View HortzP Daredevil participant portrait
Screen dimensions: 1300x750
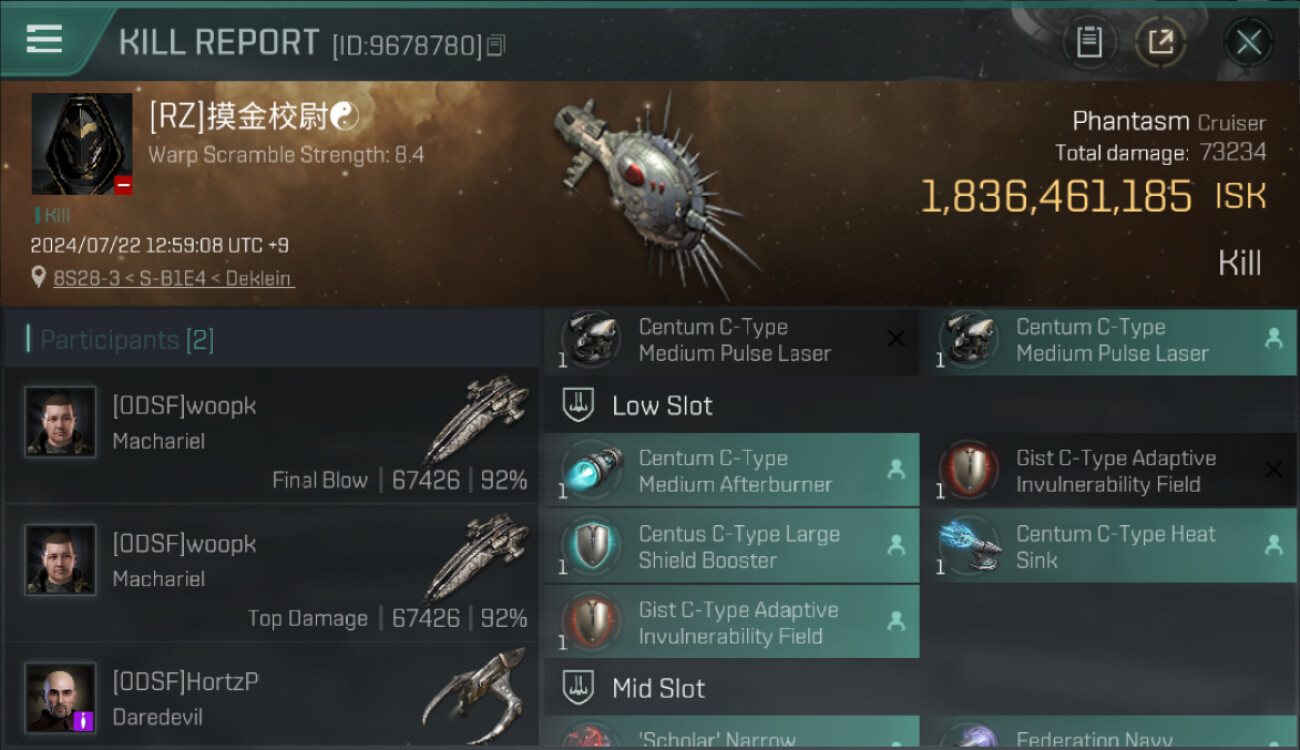60,697
